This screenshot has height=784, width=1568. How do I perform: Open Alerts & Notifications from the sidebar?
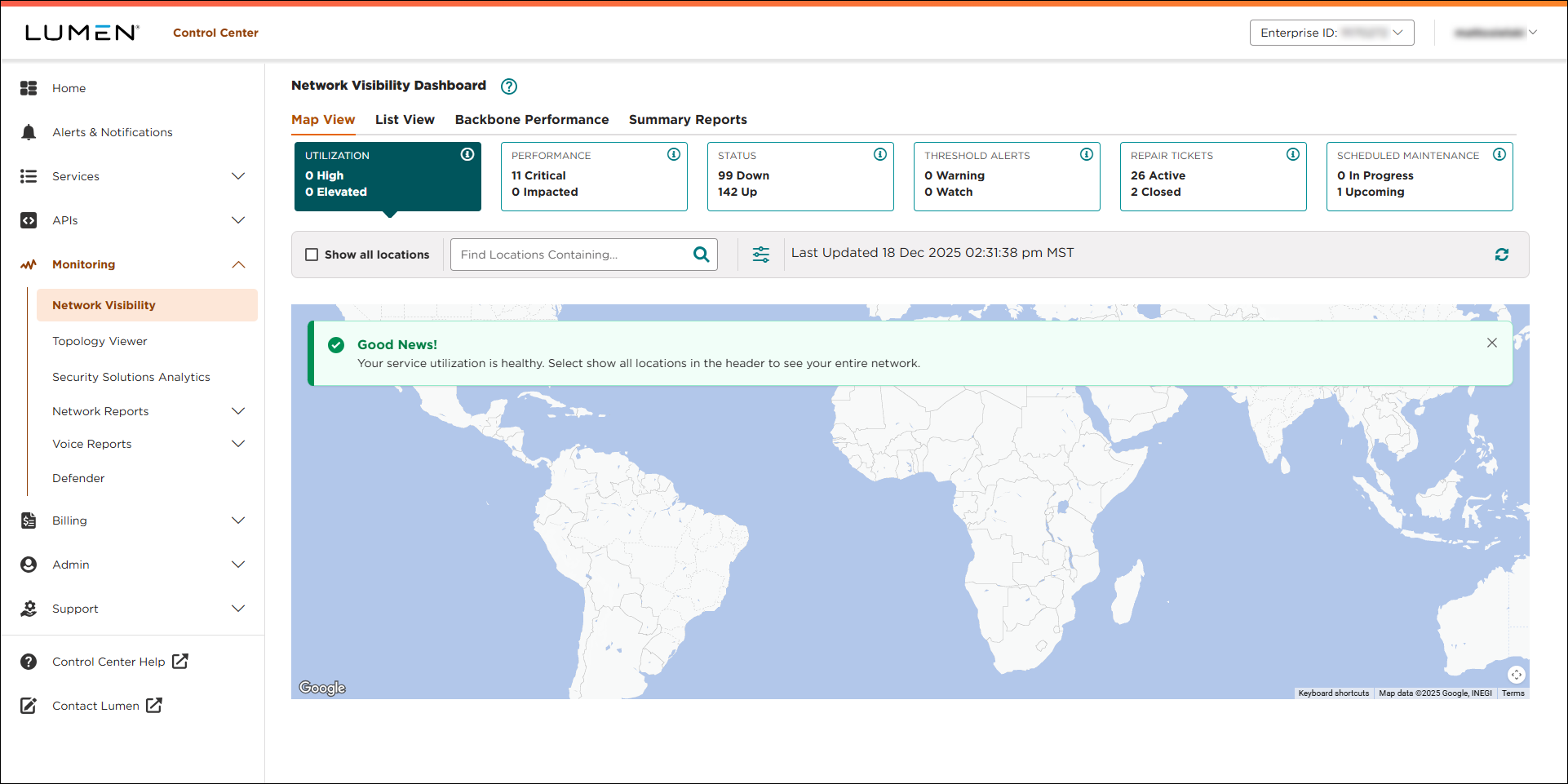tap(112, 131)
